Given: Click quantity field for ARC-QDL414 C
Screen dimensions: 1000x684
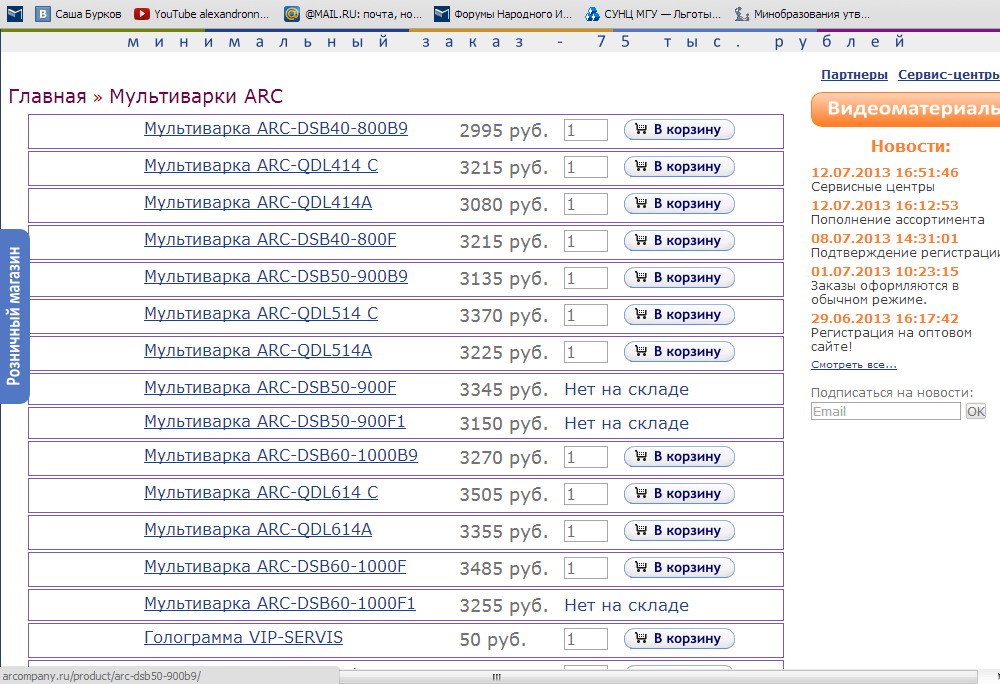Looking at the screenshot, I should coord(585,167).
